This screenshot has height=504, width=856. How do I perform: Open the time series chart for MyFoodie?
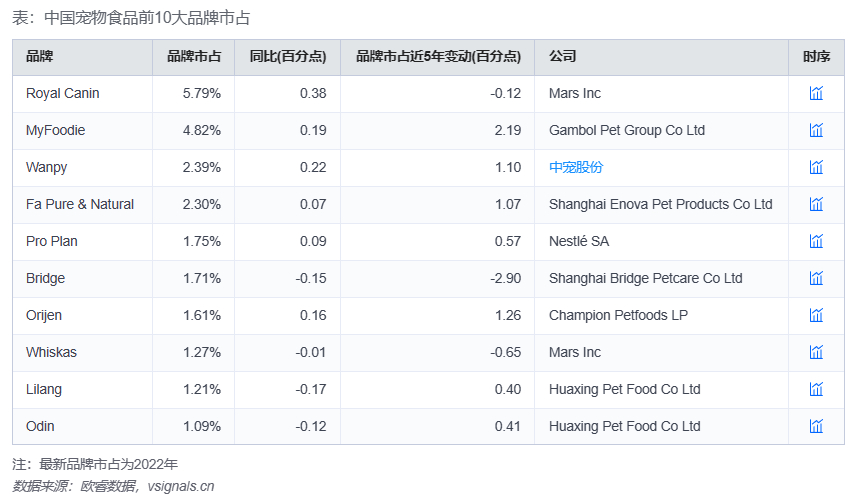click(816, 130)
